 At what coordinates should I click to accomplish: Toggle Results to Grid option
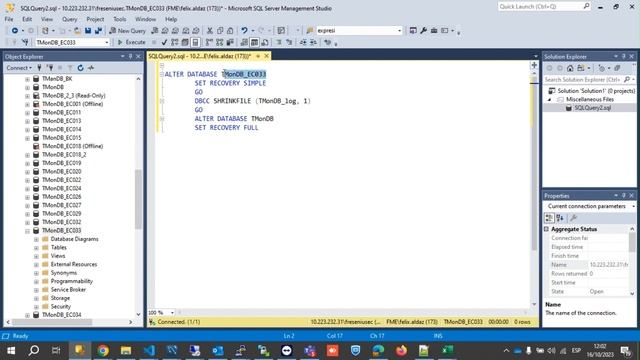coord(254,42)
